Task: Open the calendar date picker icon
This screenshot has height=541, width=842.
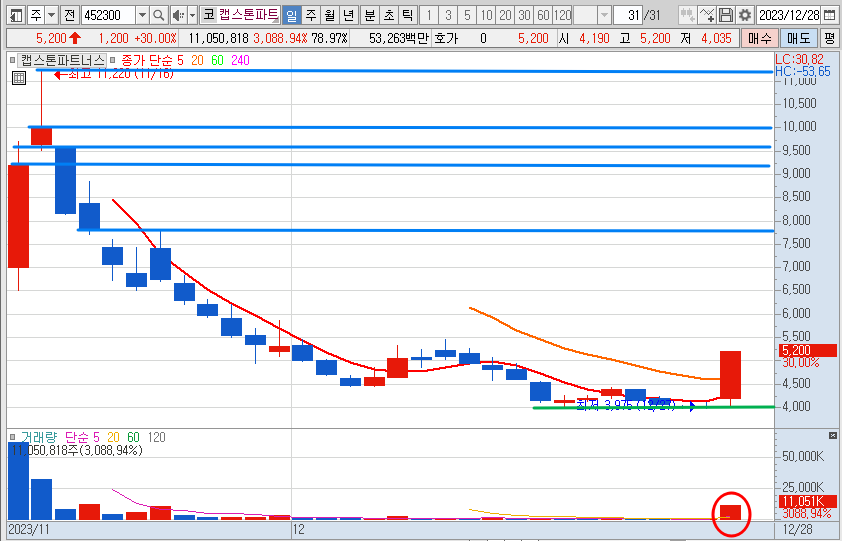Action: [829, 15]
